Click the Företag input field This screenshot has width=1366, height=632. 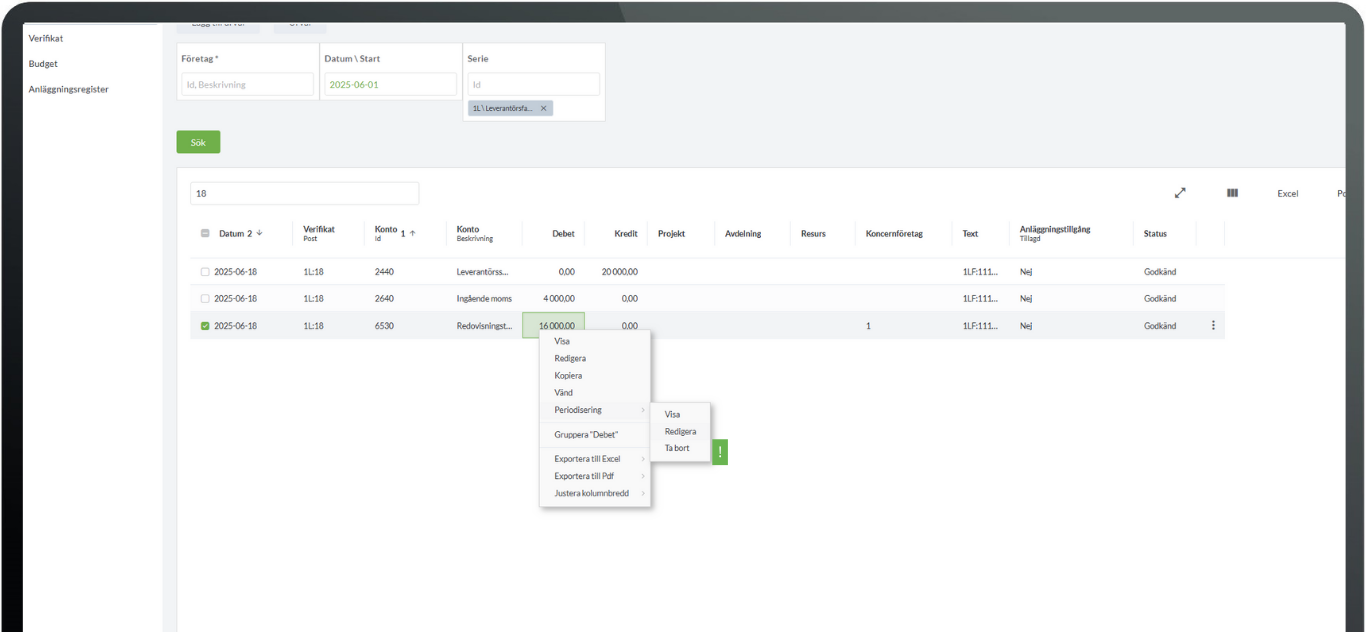247,84
